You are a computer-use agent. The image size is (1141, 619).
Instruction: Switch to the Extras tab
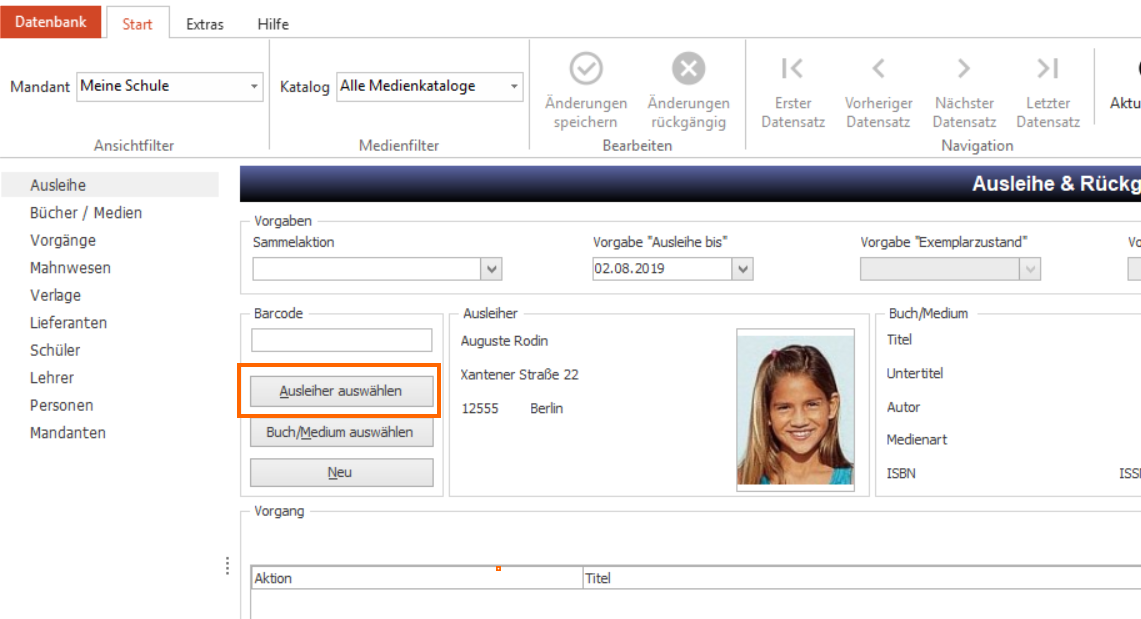204,24
